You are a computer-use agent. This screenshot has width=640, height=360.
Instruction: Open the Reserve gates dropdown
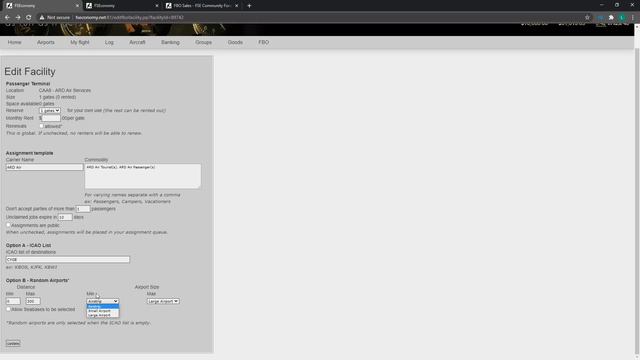[50, 111]
